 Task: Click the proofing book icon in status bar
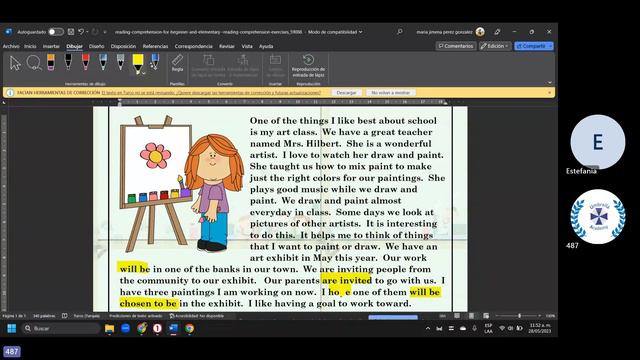(x=64, y=316)
